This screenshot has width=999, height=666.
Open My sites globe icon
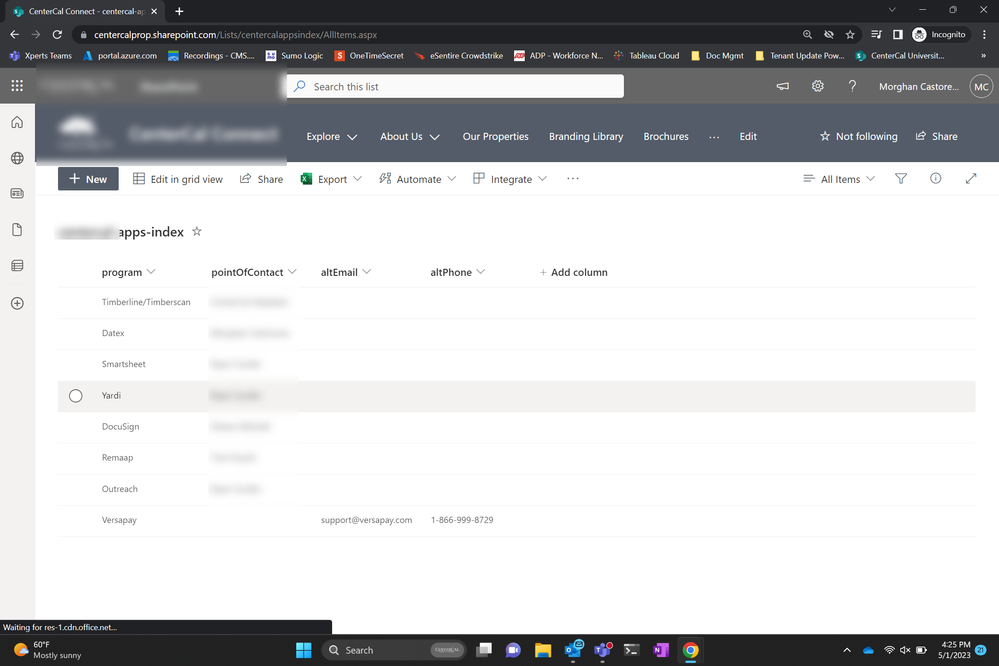point(17,158)
